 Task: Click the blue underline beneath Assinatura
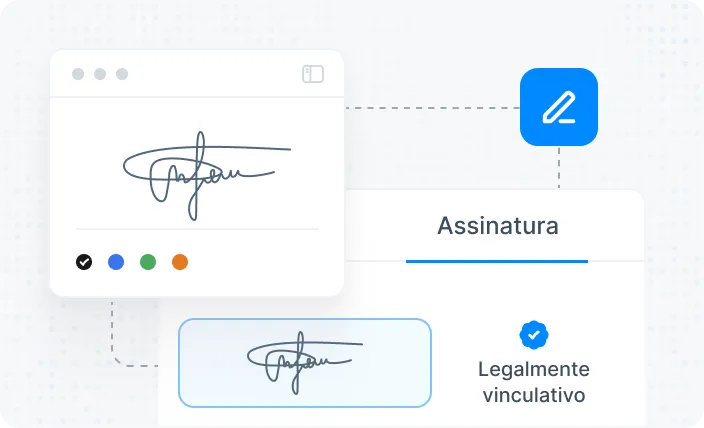[497, 261]
